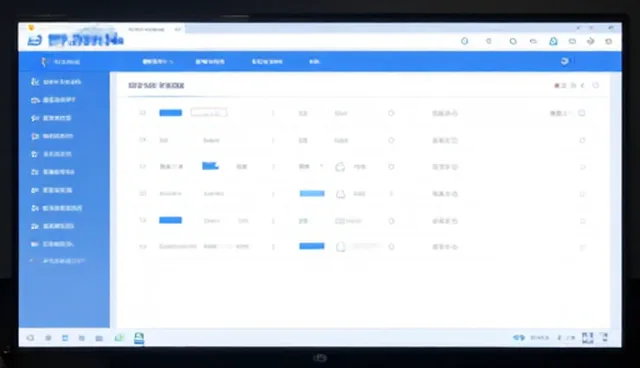Click the circle status icon in second table row

click(x=391, y=140)
